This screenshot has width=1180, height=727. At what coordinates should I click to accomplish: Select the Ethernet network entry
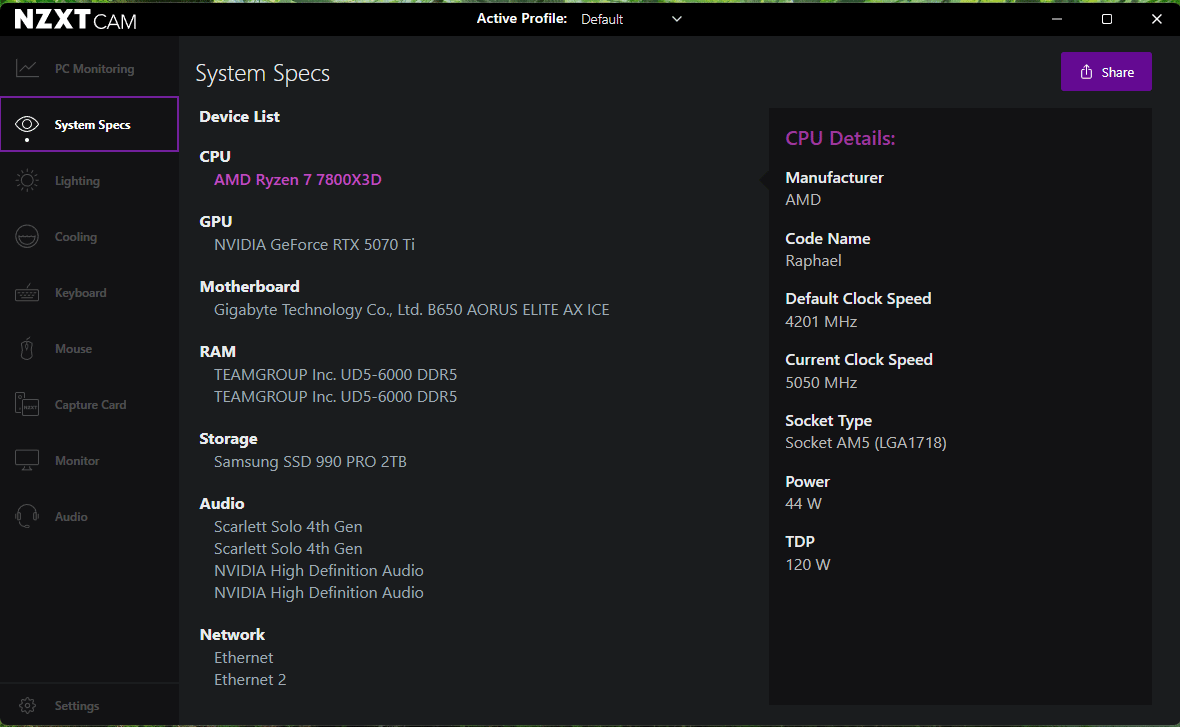point(243,658)
